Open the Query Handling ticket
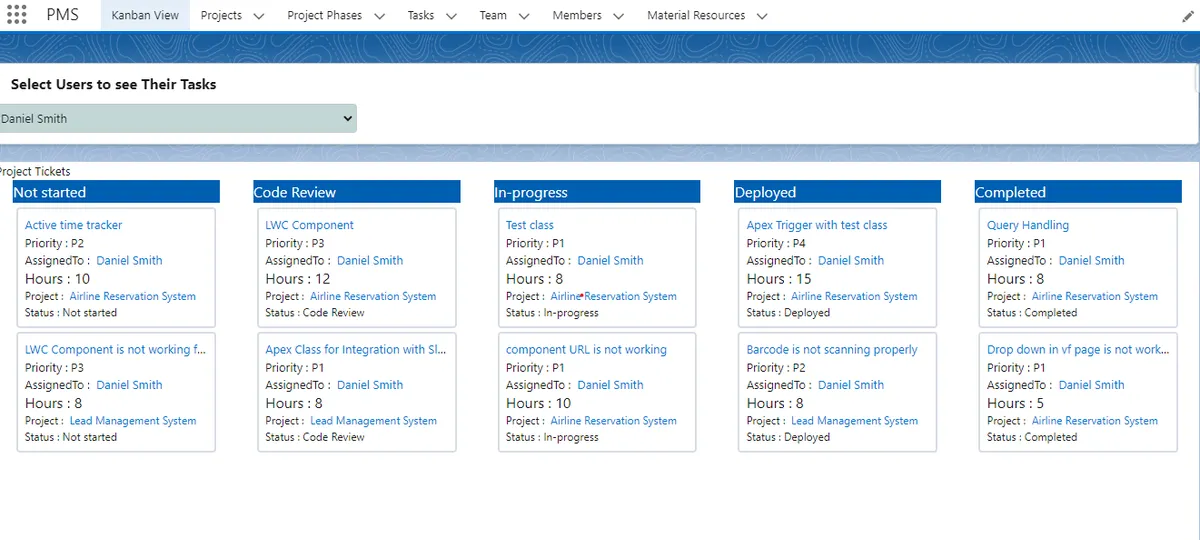 tap(1028, 225)
